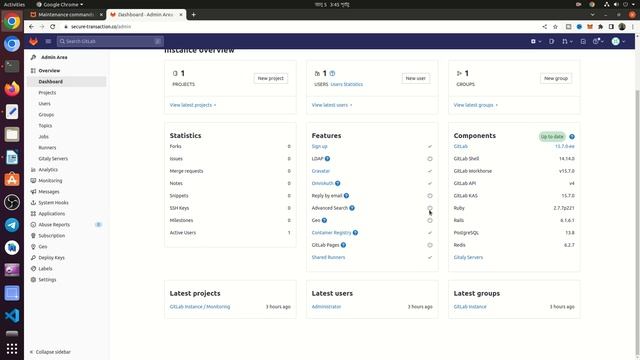Screen dimensions: 640x360
Task: Click the New group button
Action: point(556,78)
